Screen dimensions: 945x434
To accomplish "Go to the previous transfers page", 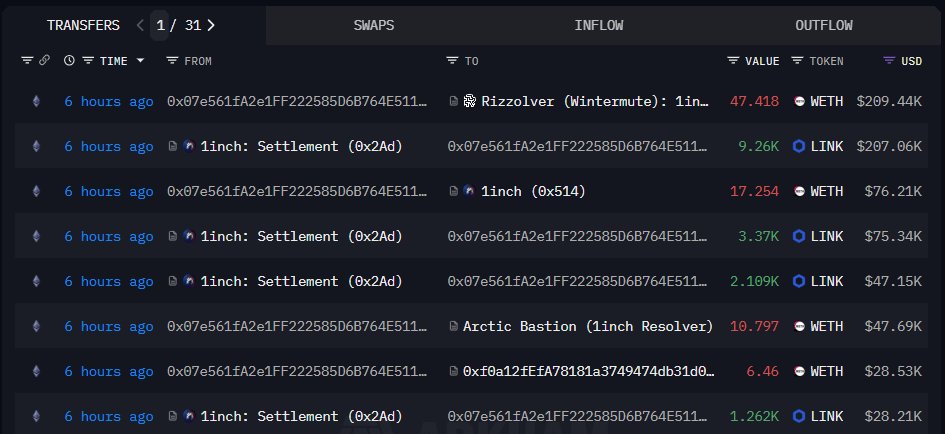I will click(140, 25).
